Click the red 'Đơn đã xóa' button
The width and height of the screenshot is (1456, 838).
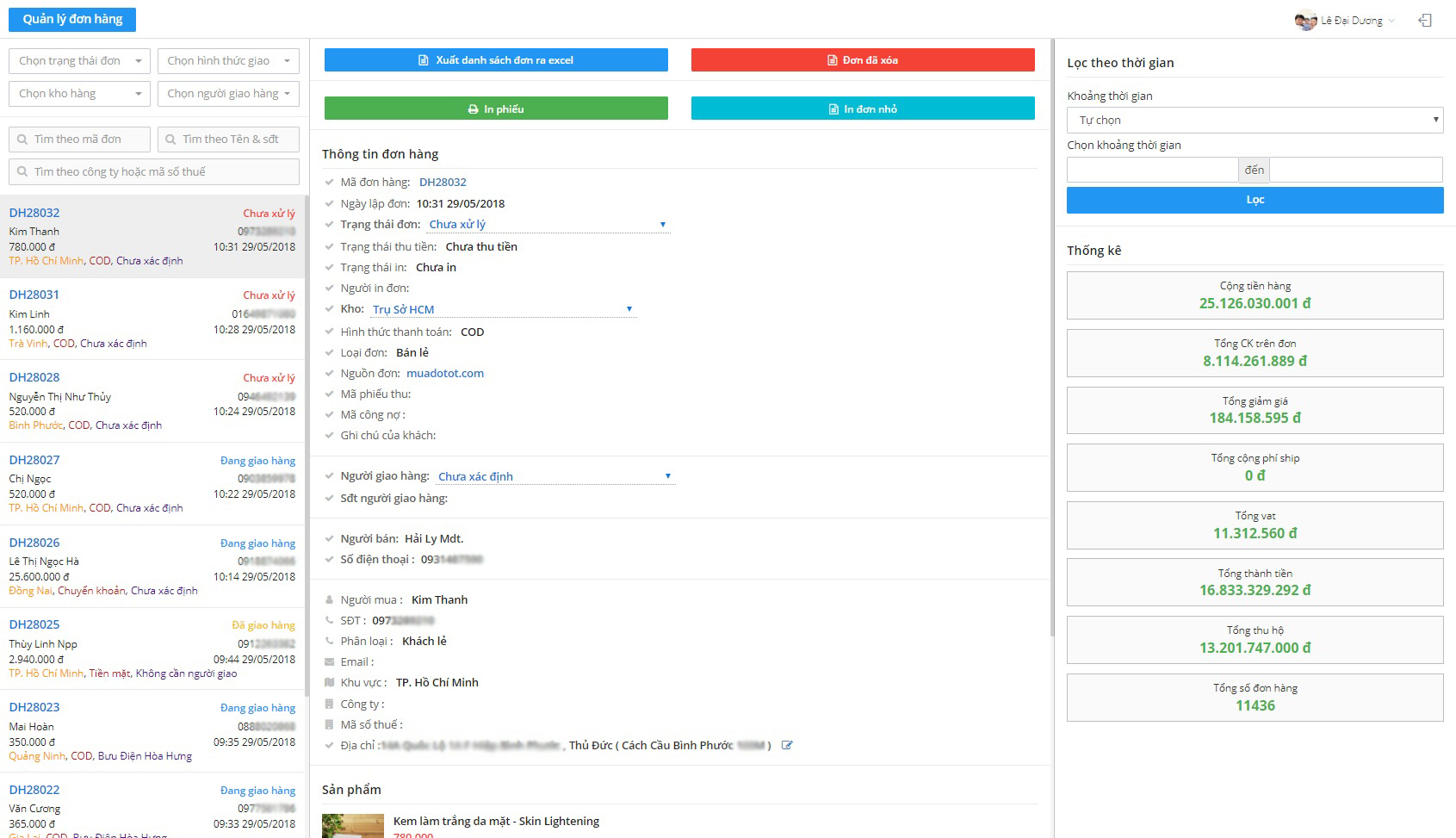point(863,60)
